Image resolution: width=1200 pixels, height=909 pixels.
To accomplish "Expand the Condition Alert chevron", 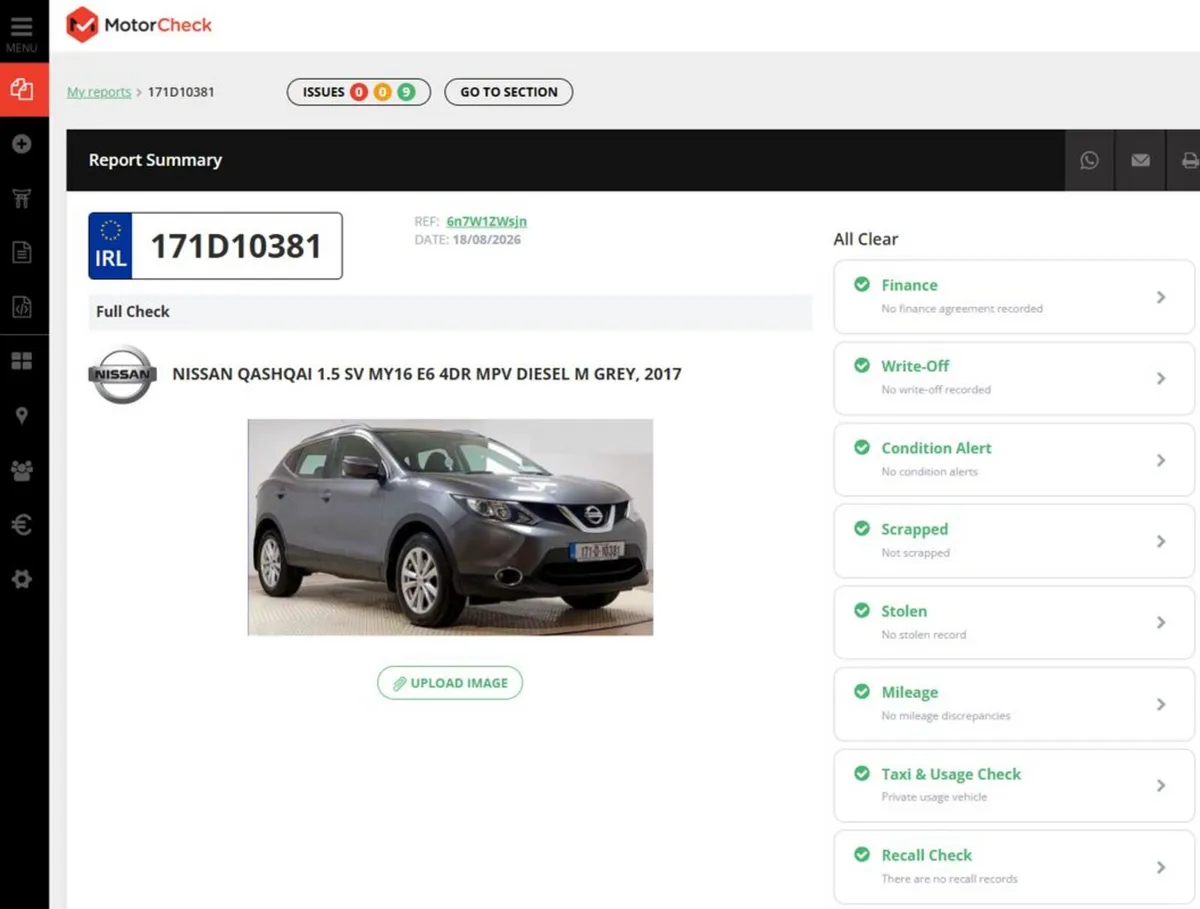I will pyautogui.click(x=1161, y=460).
